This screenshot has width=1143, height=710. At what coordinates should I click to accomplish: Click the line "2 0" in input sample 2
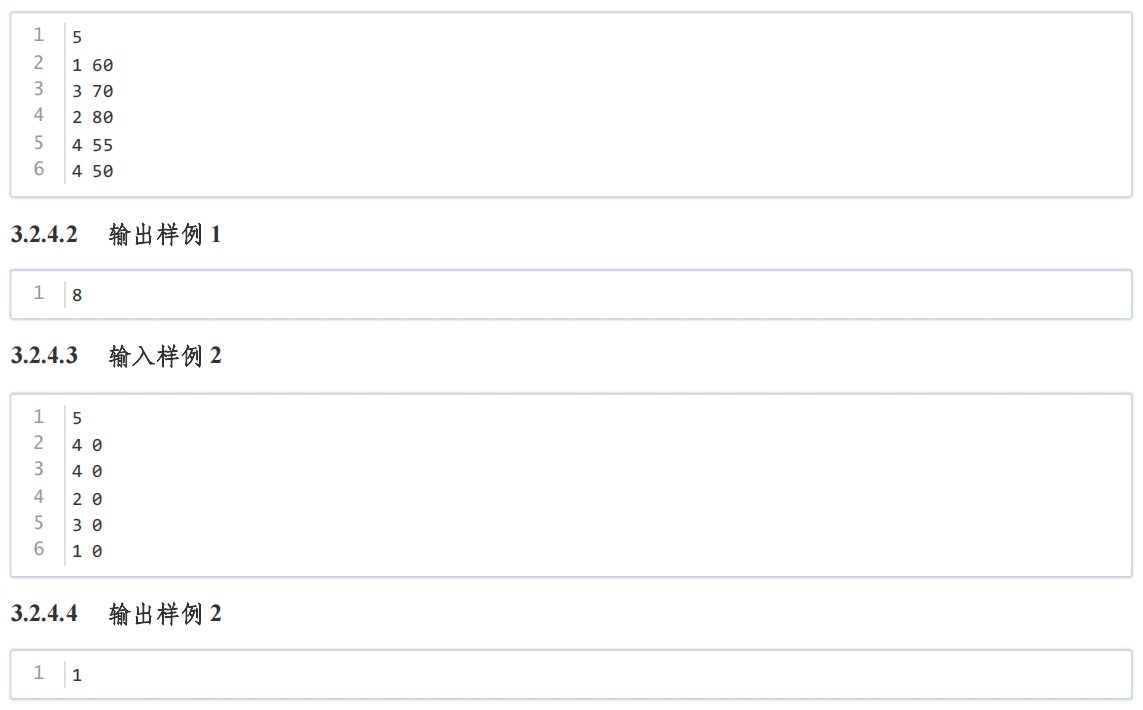[87, 499]
